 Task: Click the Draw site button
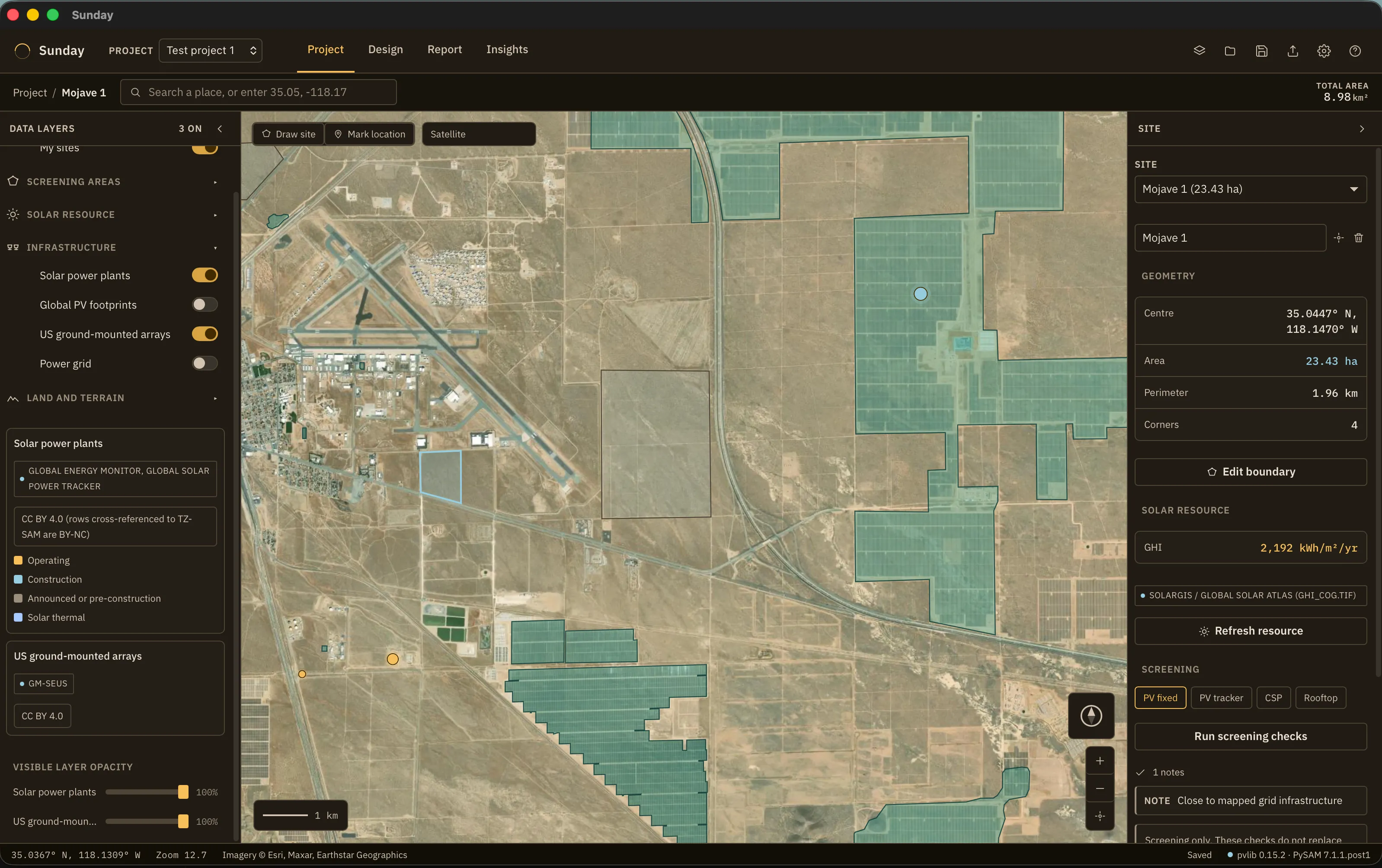click(x=289, y=134)
